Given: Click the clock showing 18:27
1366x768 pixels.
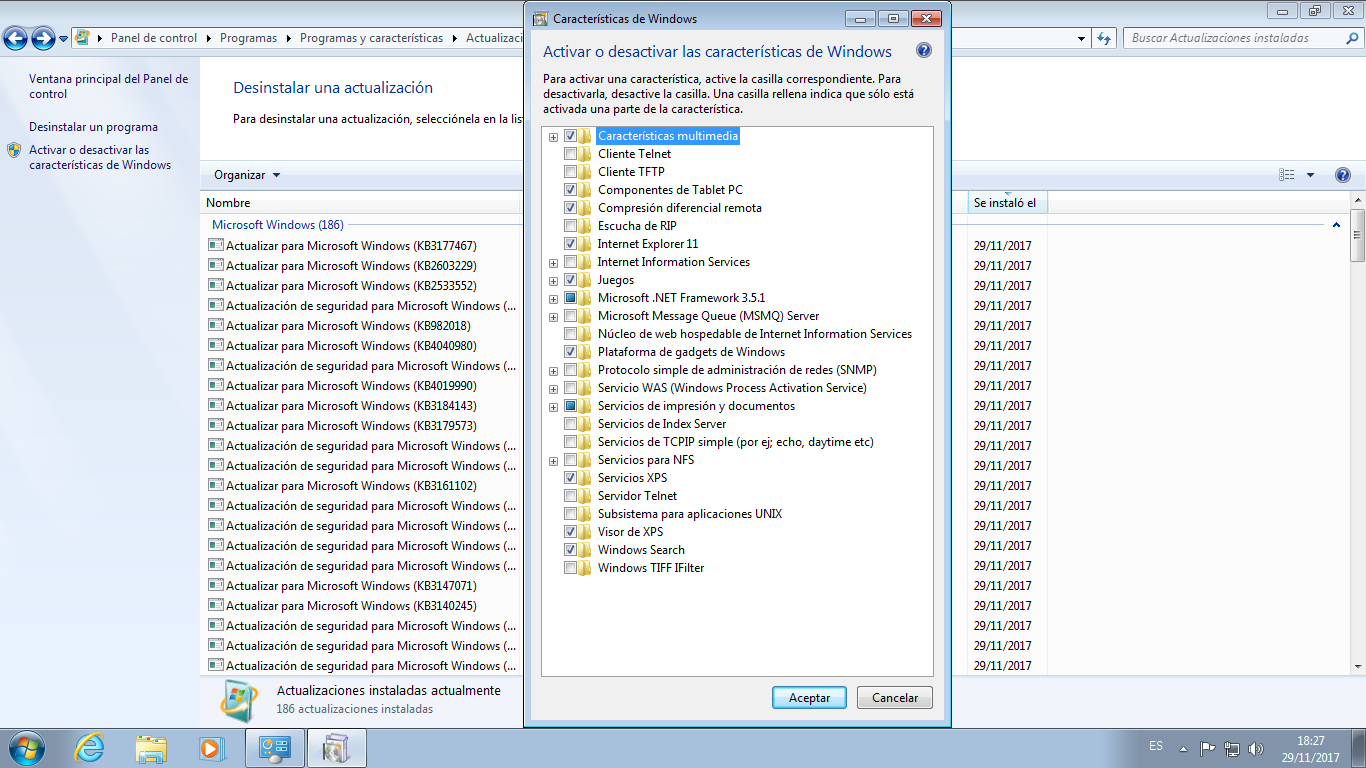Looking at the screenshot, I should pos(1310,741).
